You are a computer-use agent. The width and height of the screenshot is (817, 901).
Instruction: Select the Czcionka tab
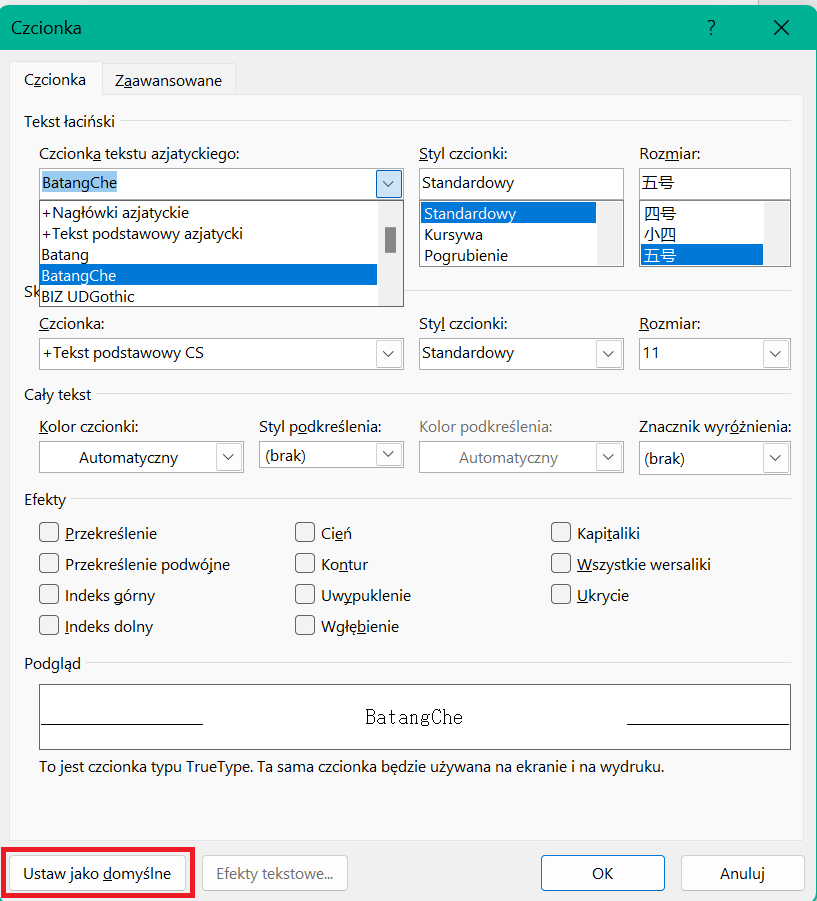55,79
